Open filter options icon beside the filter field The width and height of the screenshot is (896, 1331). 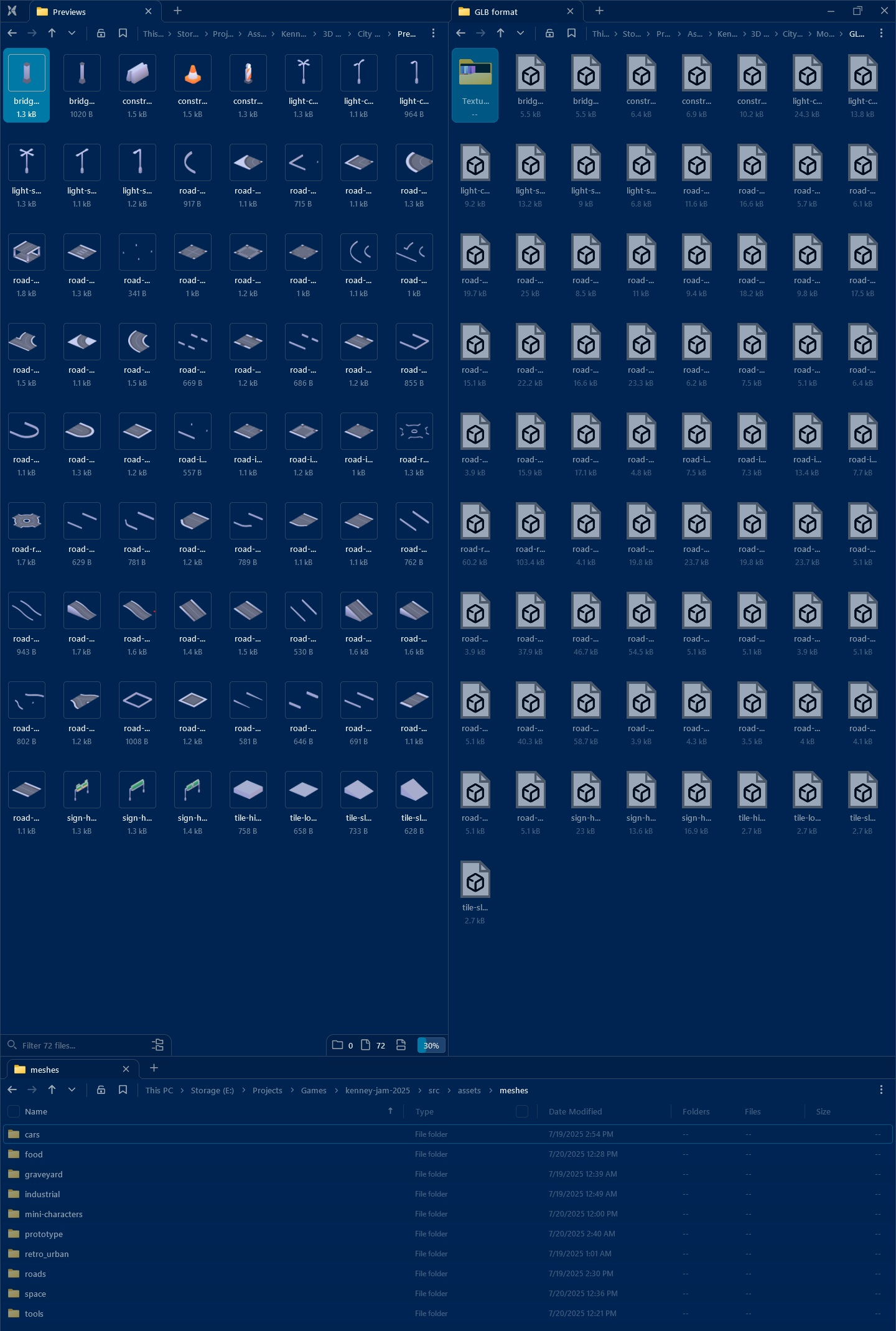(158, 1045)
